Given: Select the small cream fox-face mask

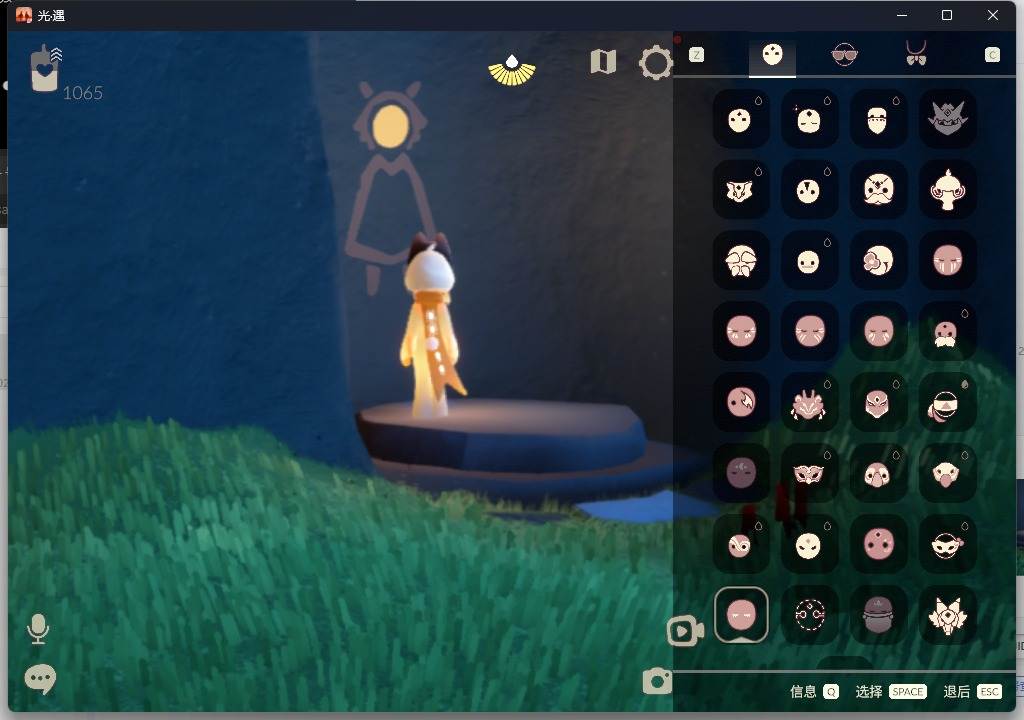Looking at the screenshot, I should click(x=741, y=189).
